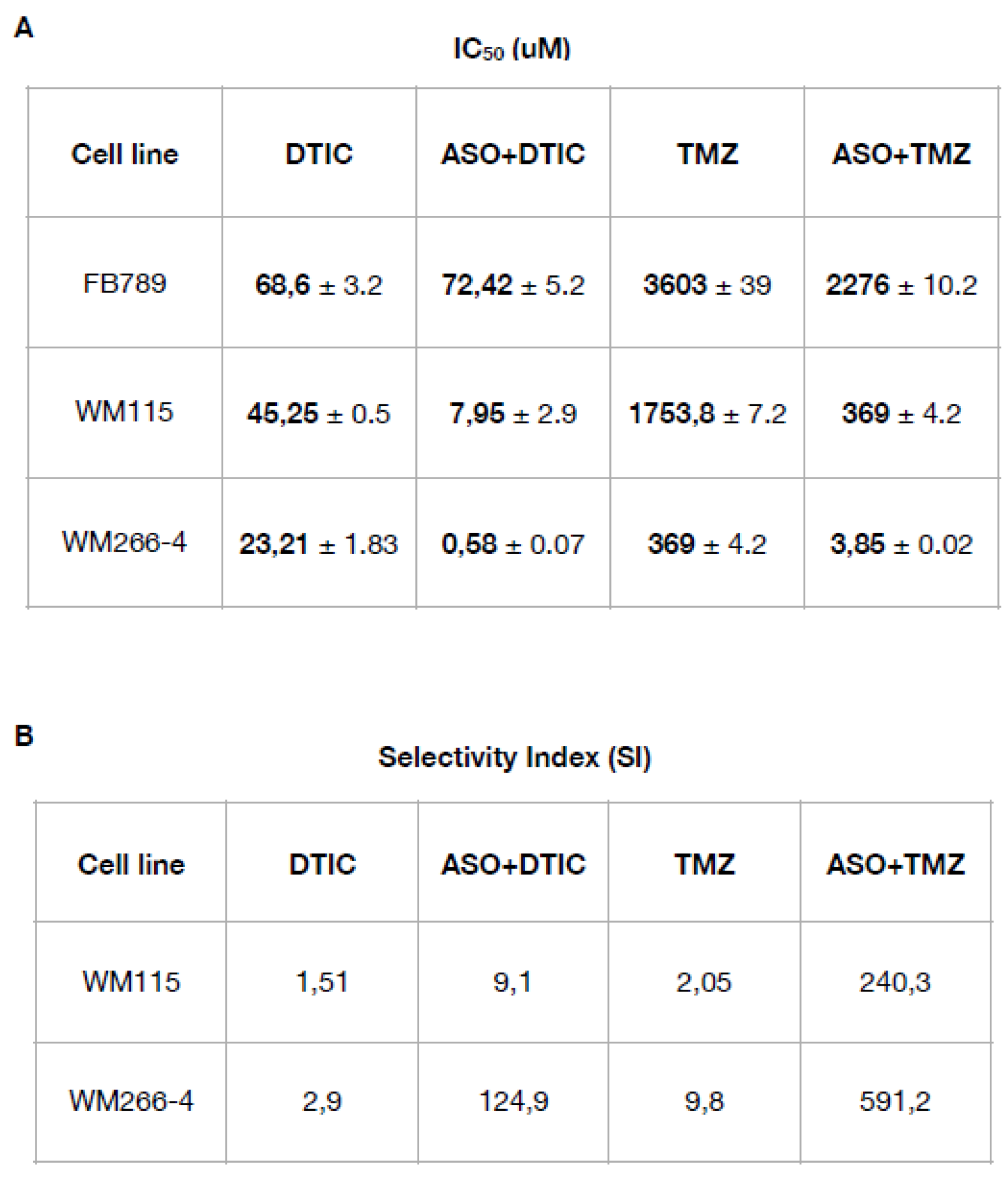Click the Selectivity Index (SI) title
Image resolution: width=1008 pixels, height=1177 pixels.
tap(514, 758)
